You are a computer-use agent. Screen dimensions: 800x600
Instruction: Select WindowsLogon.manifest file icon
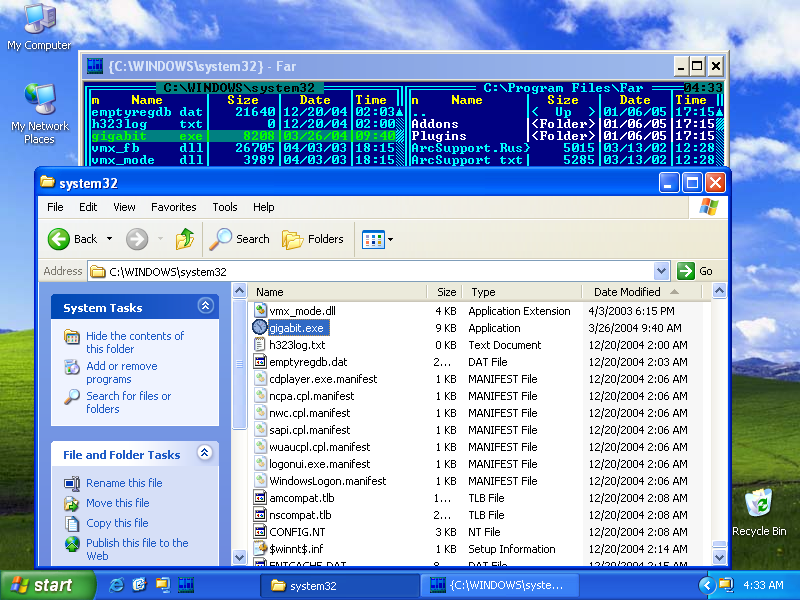click(x=260, y=481)
